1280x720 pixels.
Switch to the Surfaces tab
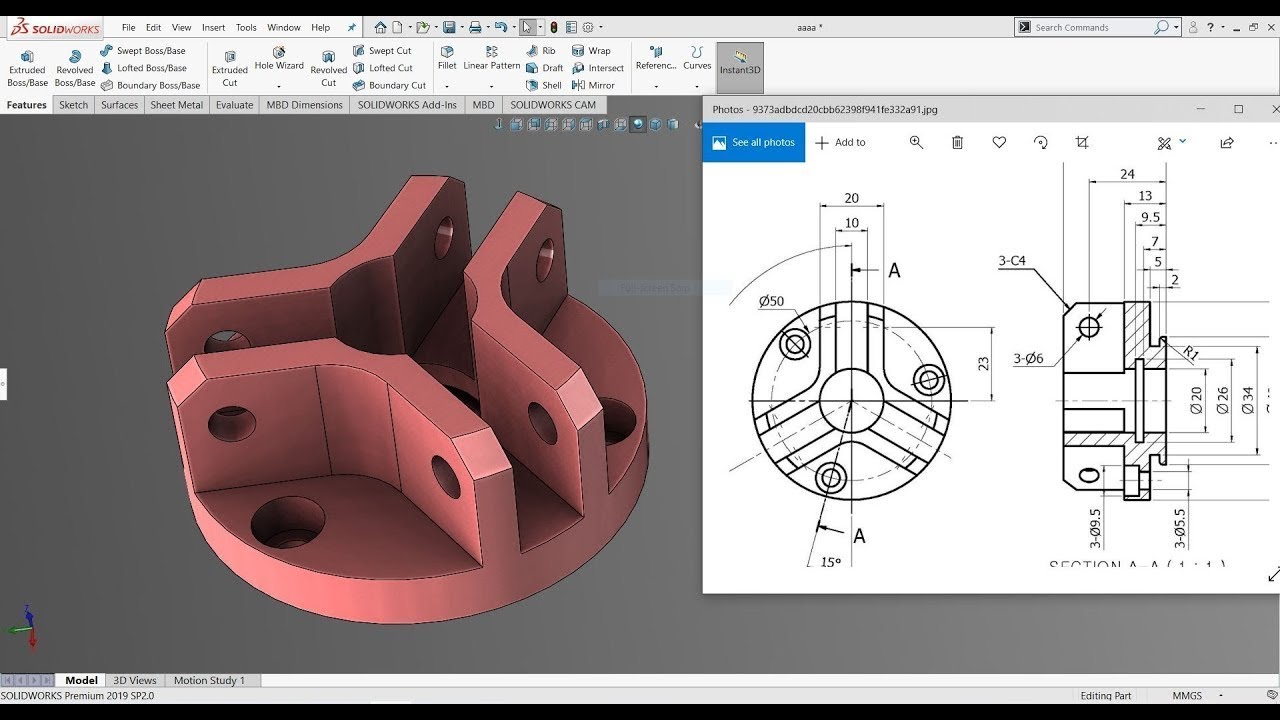119,105
